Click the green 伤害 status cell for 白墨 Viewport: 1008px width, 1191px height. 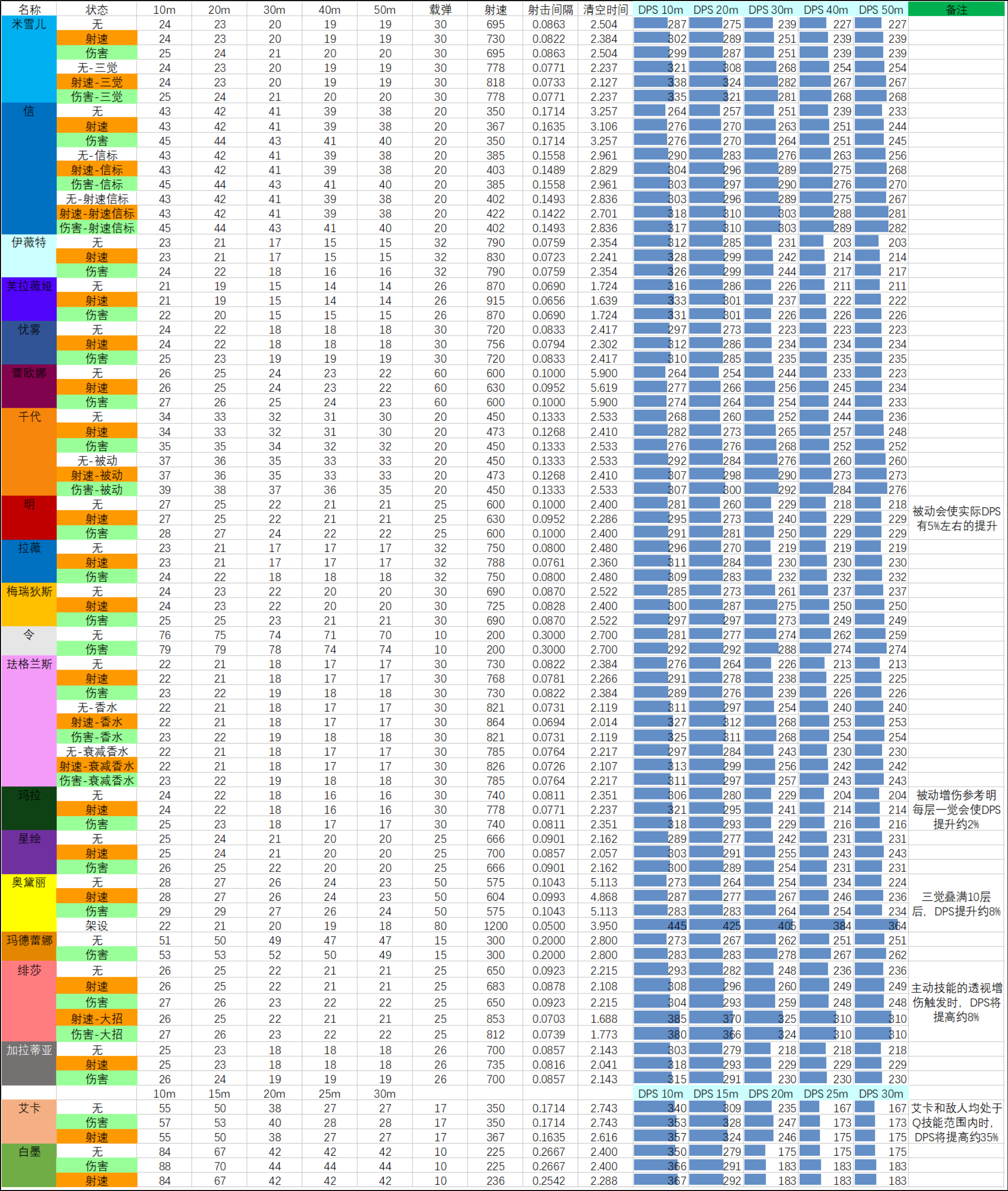point(96,1166)
